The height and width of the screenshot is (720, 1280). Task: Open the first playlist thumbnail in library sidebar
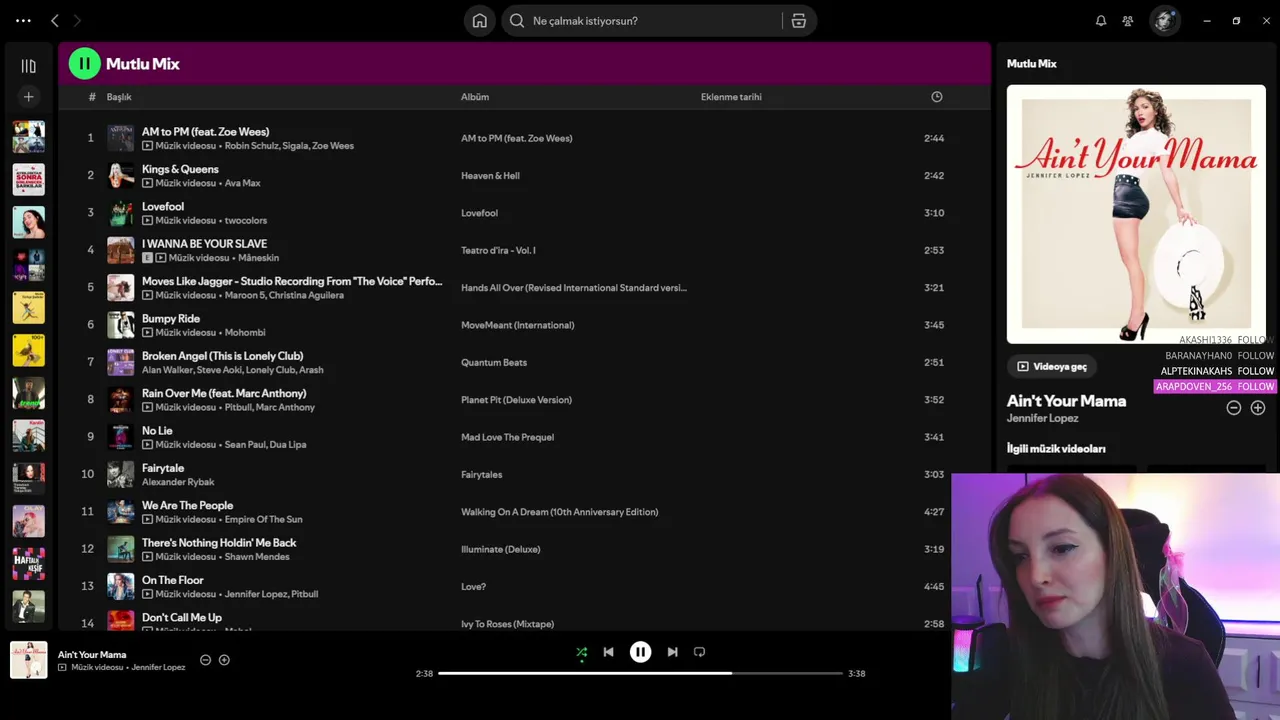tap(28, 136)
